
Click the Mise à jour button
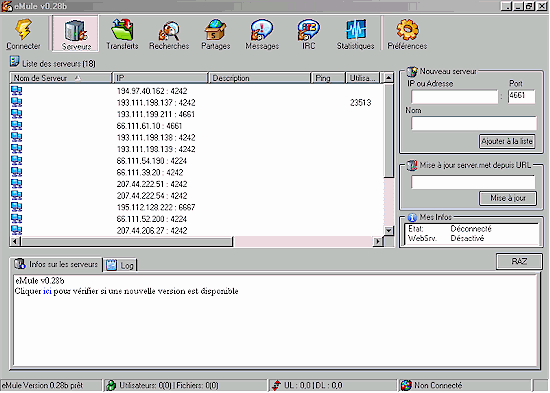(508, 198)
